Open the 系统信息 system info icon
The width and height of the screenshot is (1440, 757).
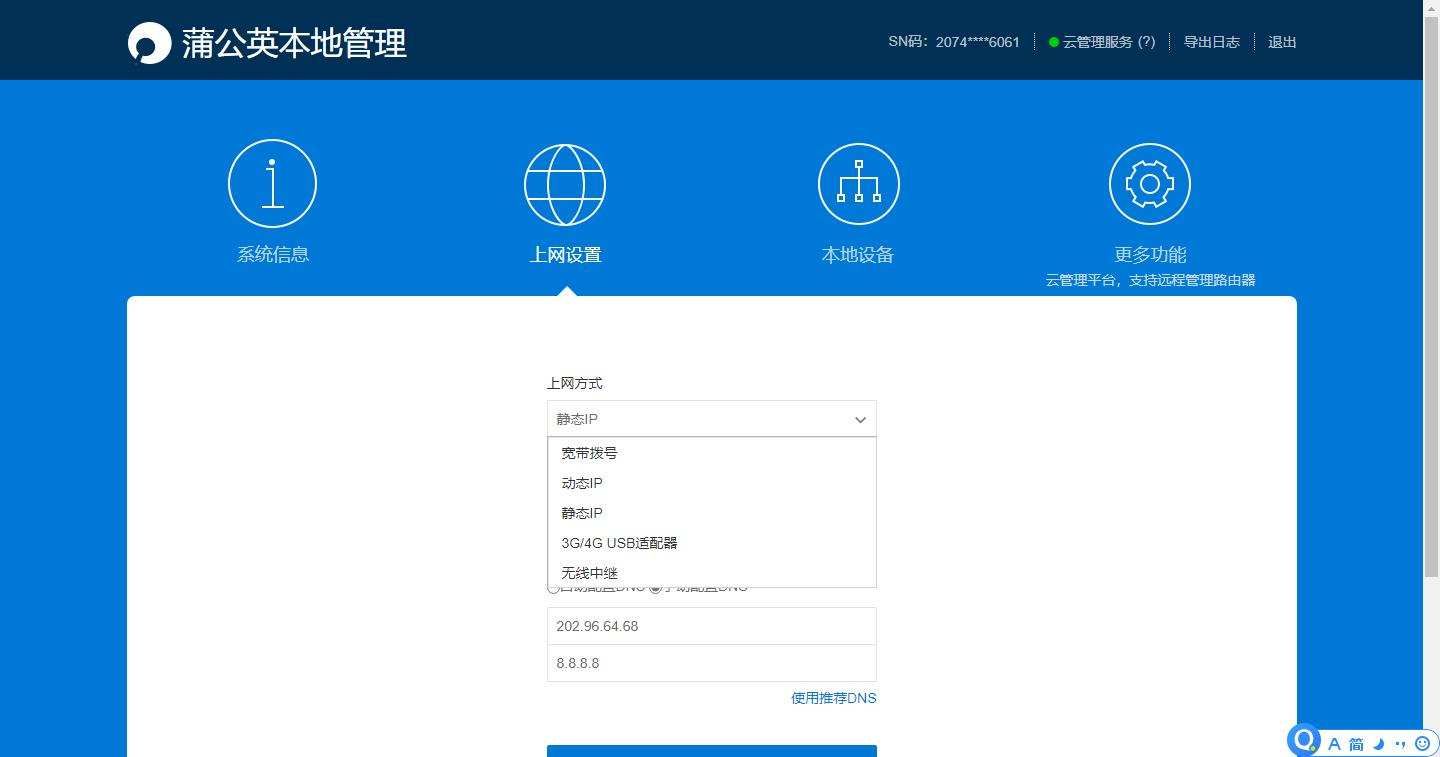272,185
